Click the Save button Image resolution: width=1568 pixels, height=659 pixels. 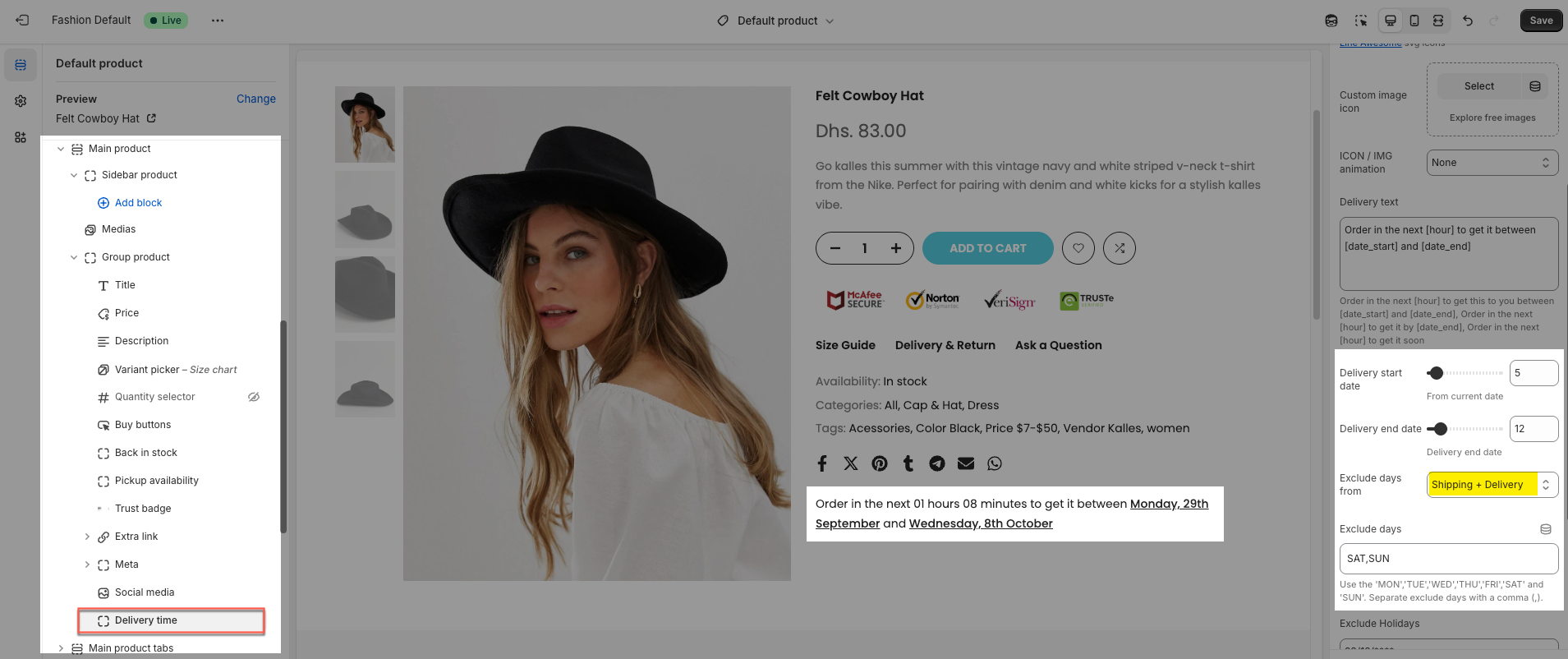[x=1541, y=21]
